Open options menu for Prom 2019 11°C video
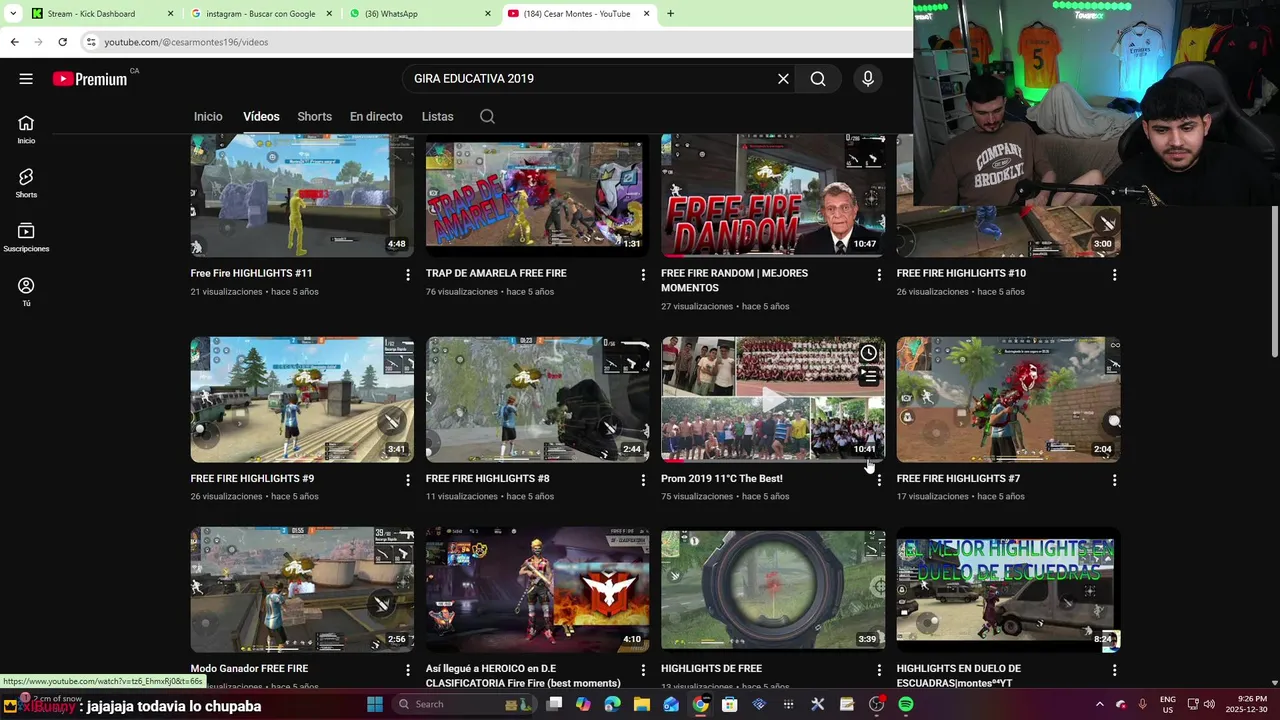1280x720 pixels. [x=879, y=480]
